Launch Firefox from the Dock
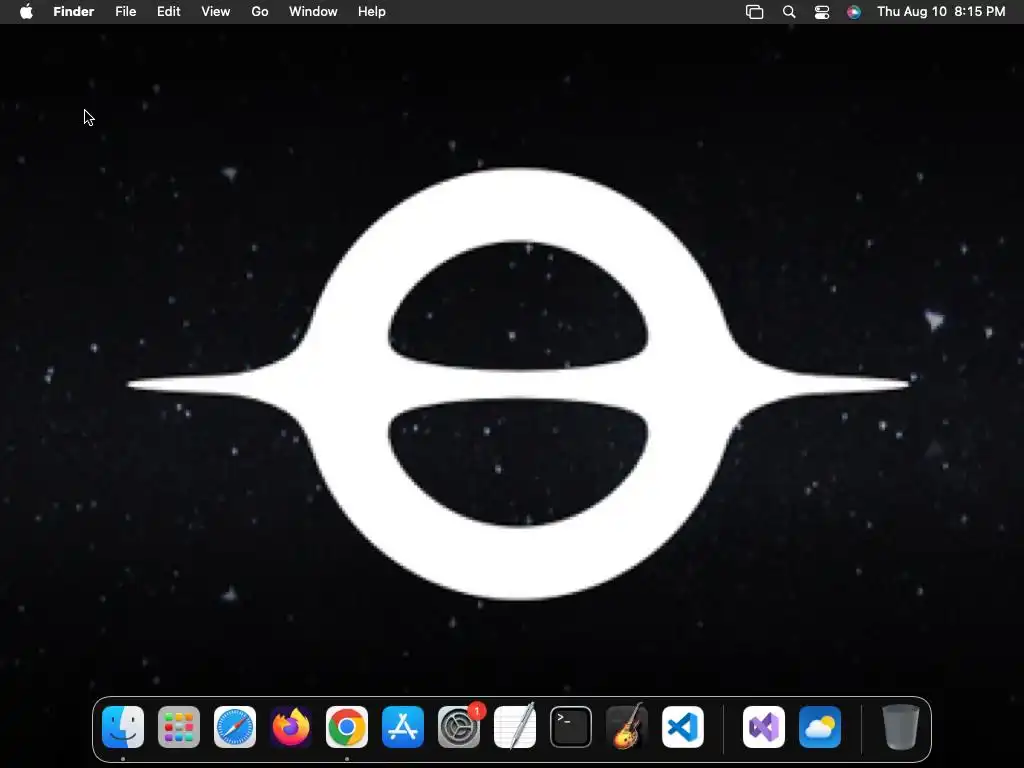 tap(291, 727)
